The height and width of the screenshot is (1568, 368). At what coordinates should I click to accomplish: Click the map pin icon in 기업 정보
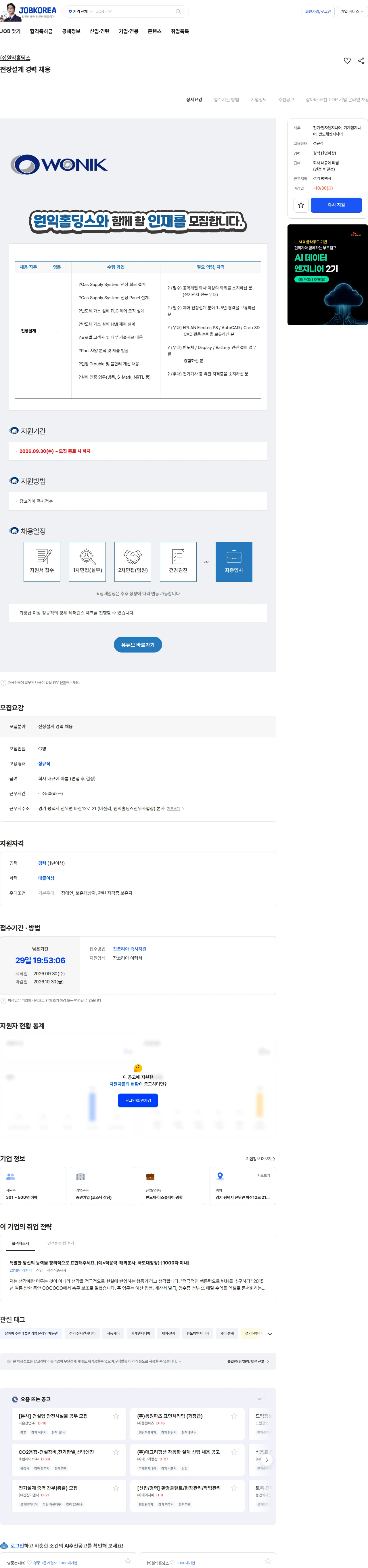(220, 1176)
